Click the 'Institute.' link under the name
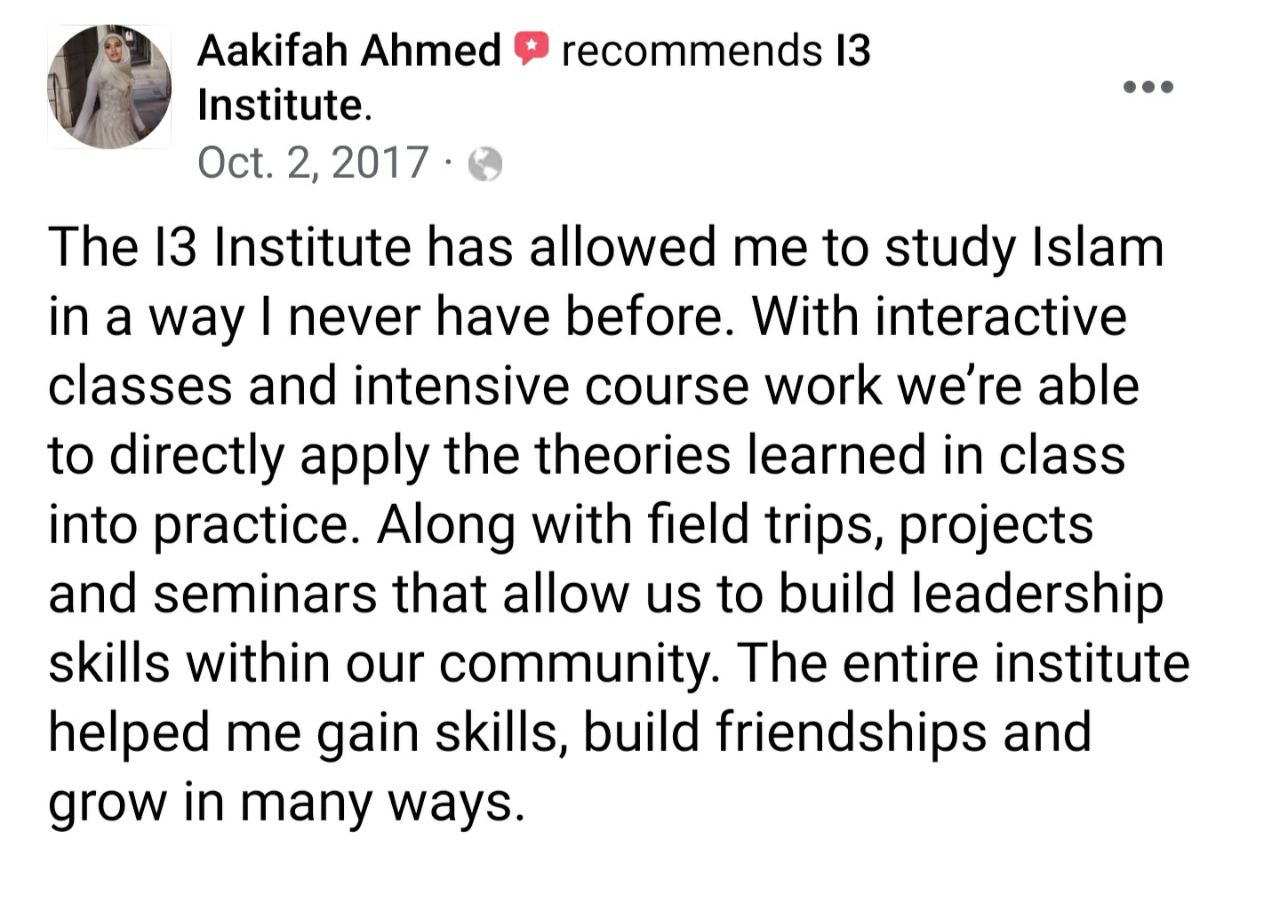This screenshot has height=905, width=1280. click(x=285, y=105)
